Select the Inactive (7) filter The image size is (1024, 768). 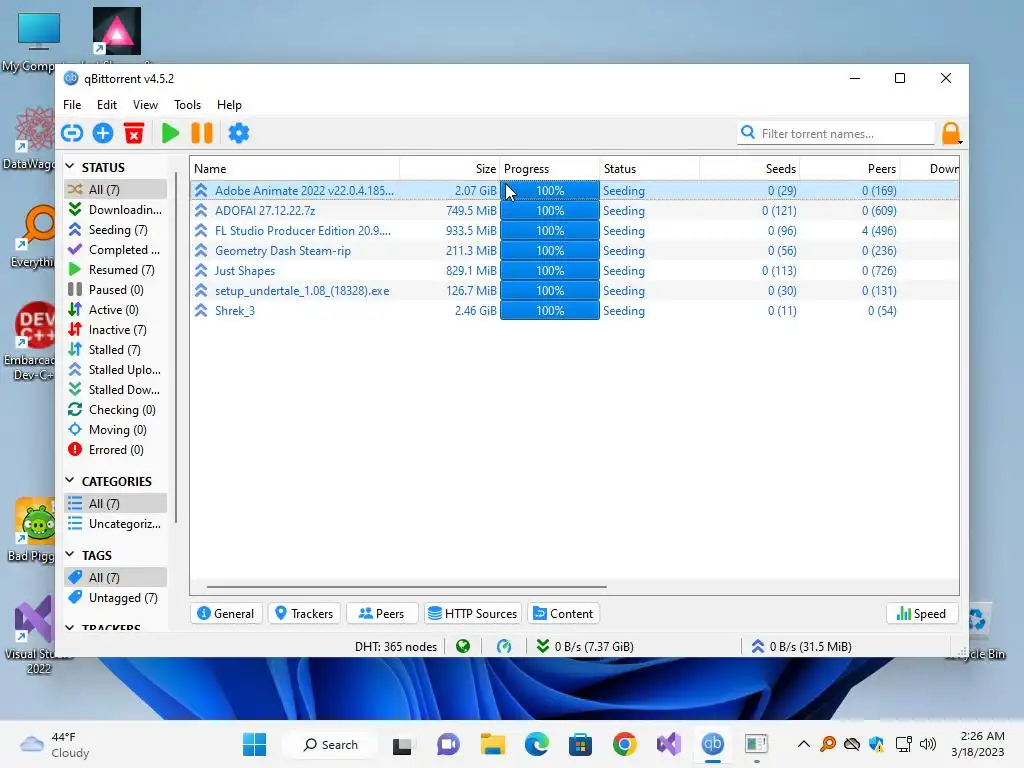116,330
